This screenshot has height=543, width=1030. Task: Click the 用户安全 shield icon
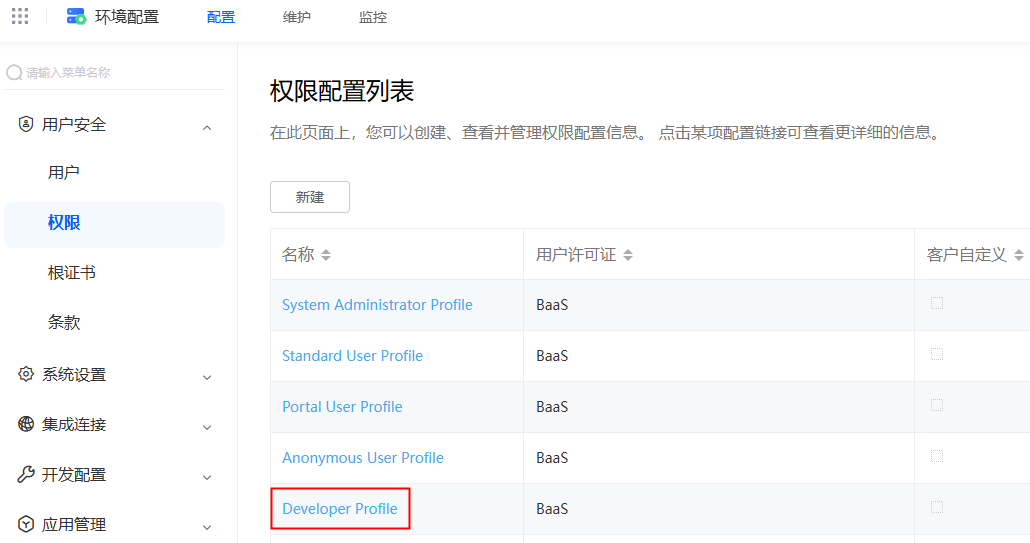pos(26,124)
